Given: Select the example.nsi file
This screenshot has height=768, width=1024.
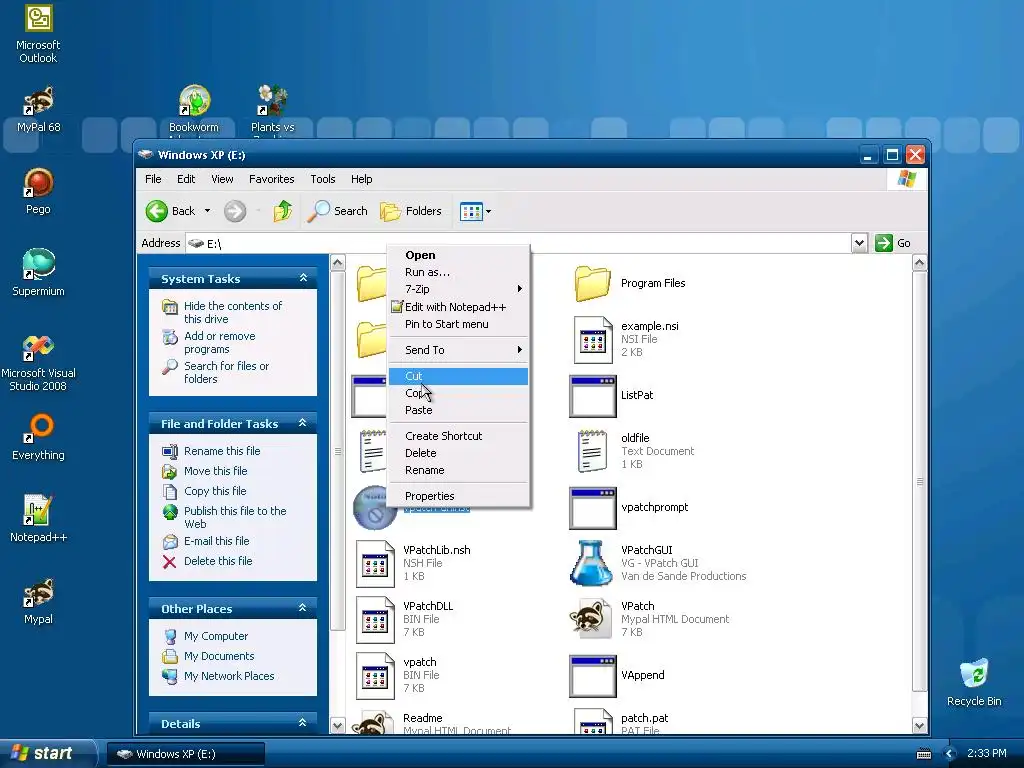Looking at the screenshot, I should pos(626,340).
